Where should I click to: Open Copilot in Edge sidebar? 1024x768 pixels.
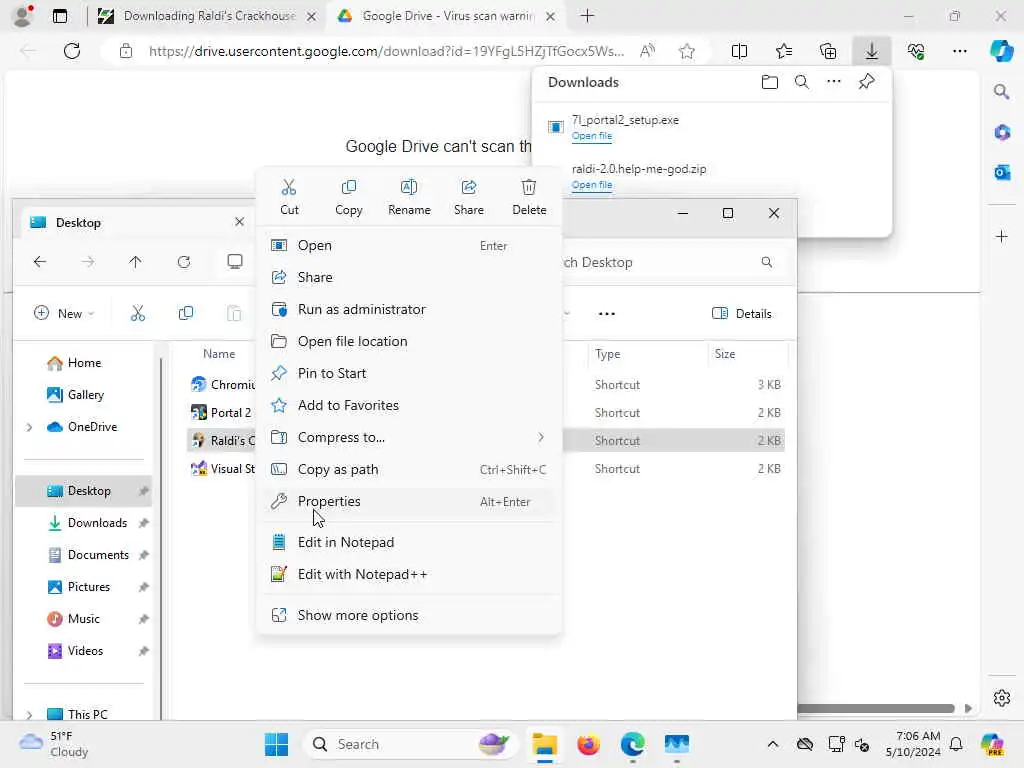1001,51
